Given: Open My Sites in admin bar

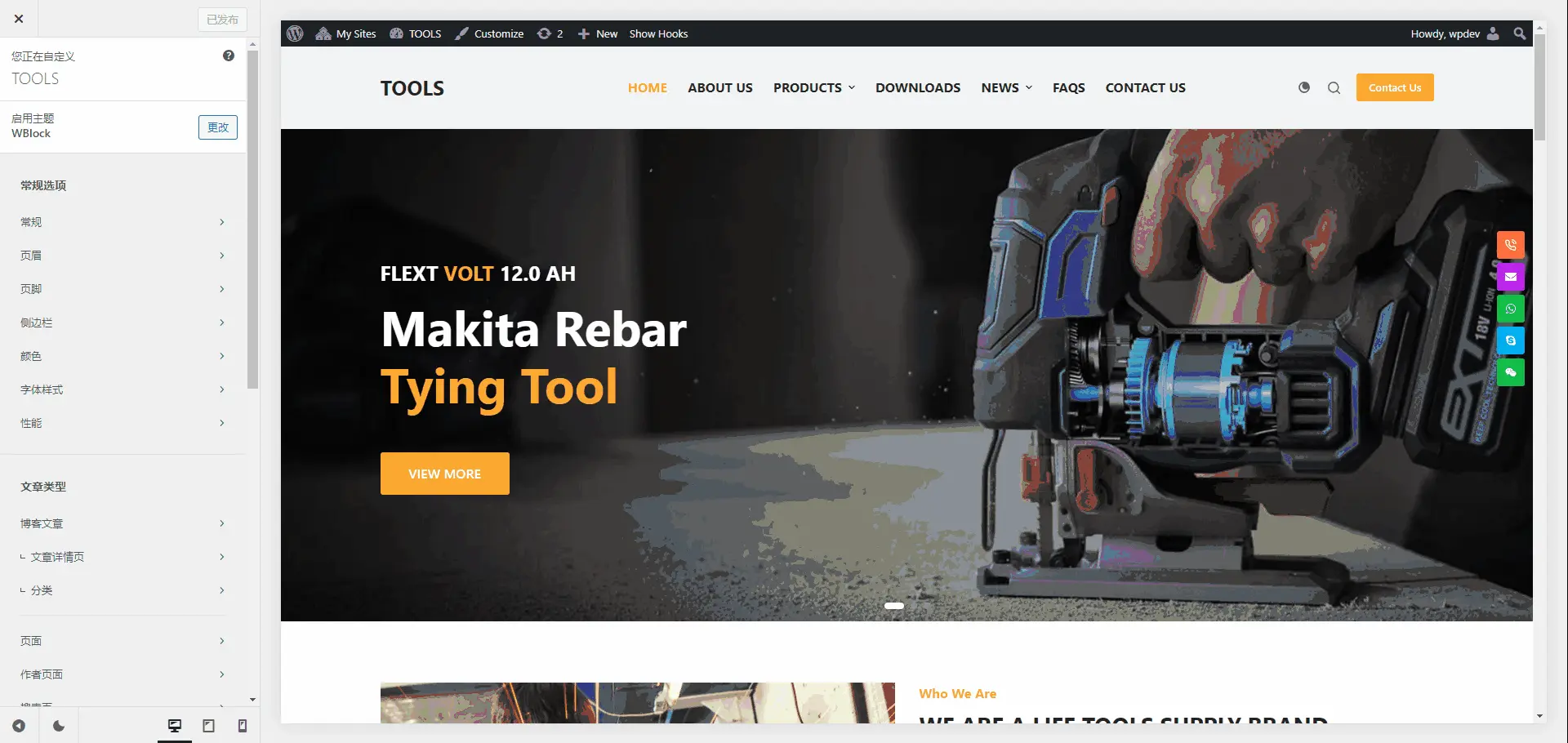Looking at the screenshot, I should (x=346, y=33).
